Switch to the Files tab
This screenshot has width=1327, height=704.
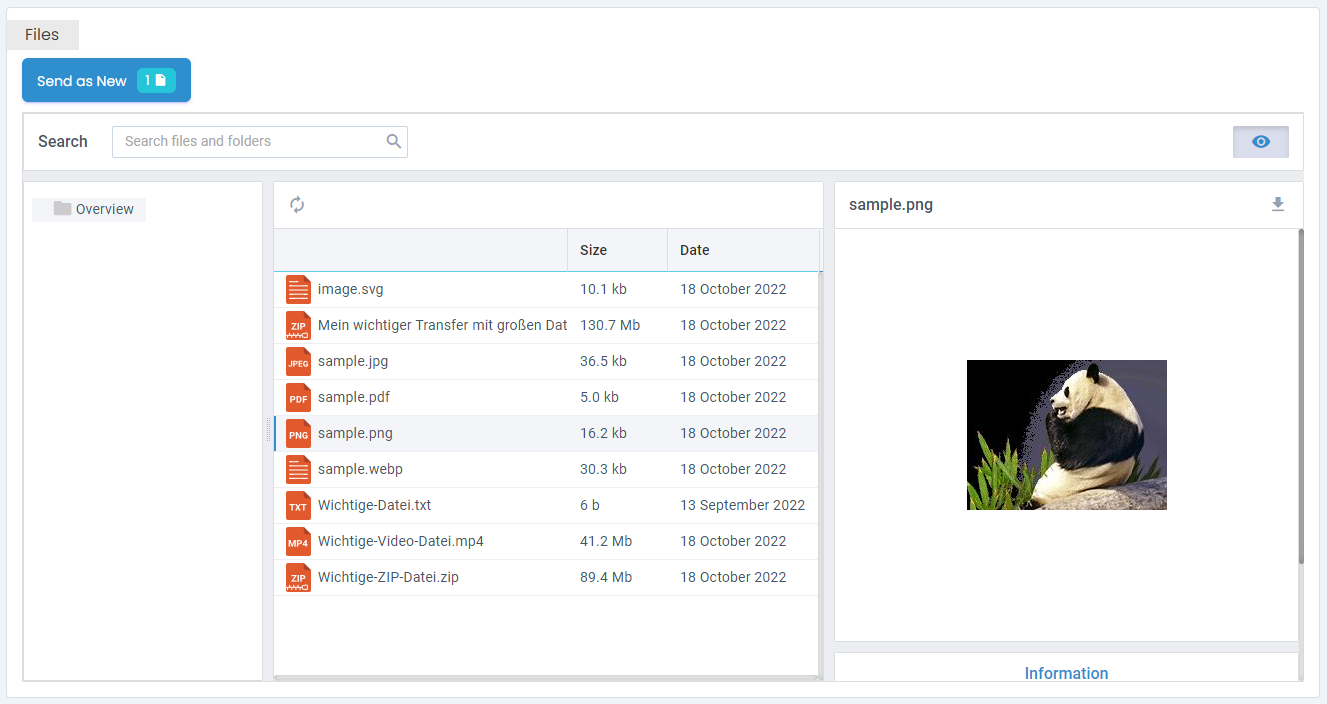(41, 34)
